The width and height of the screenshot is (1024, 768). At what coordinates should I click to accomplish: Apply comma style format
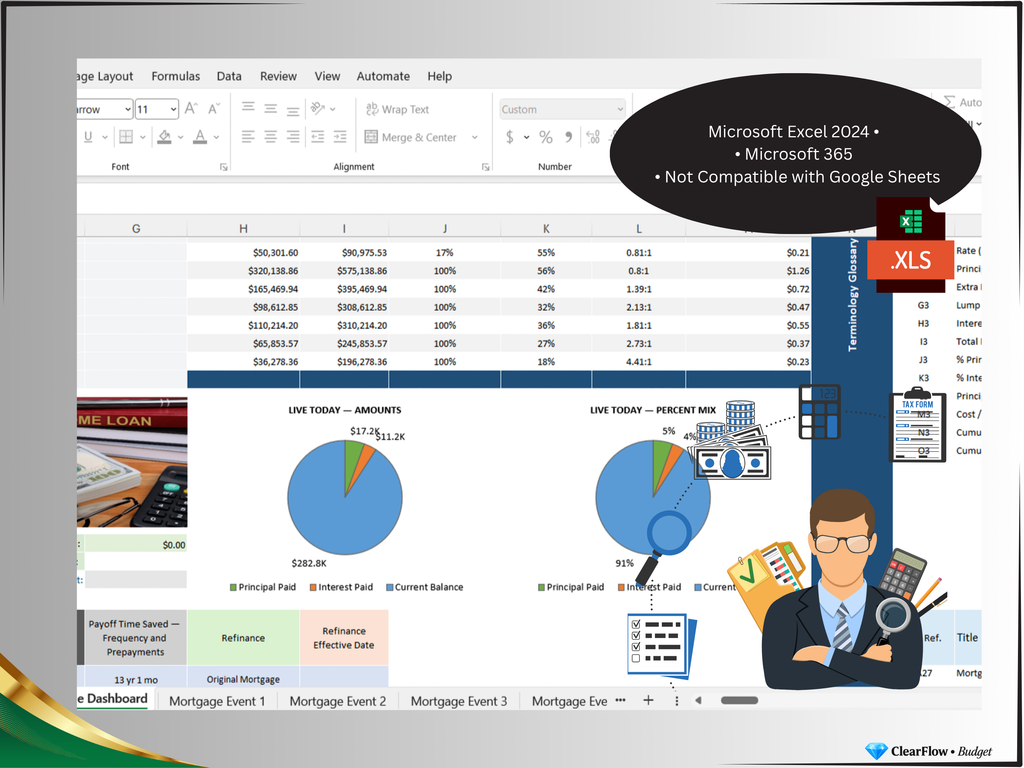(568, 137)
